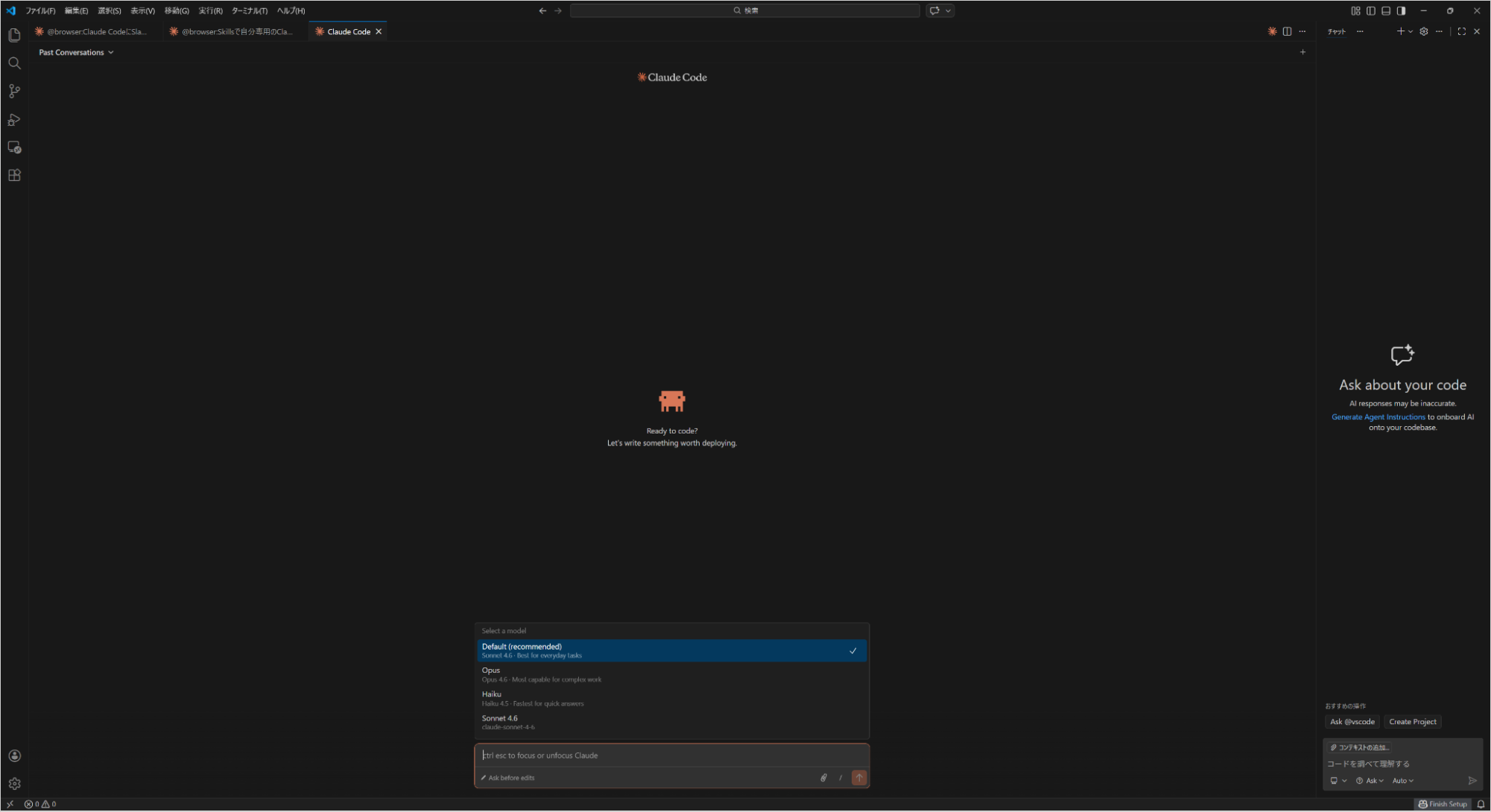Viewport: 1491px width, 812px height.
Task: Toggle the primary side bar layout icon
Action: coord(1371,10)
